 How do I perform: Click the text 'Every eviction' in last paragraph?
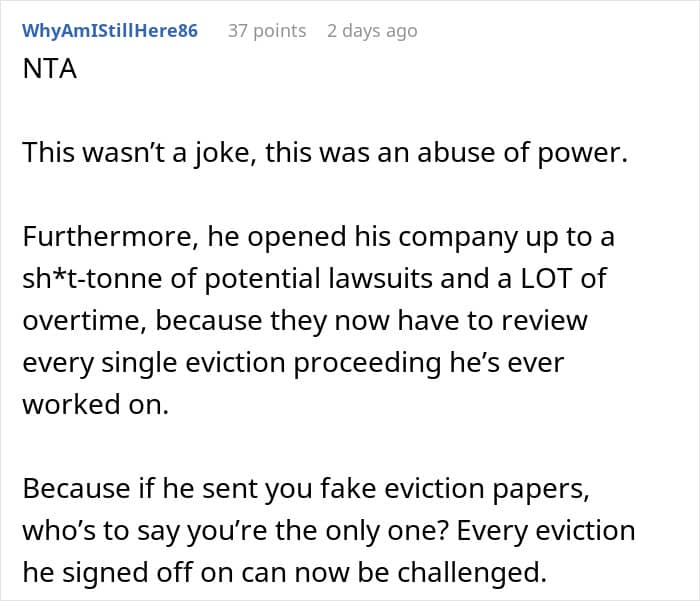tap(546, 530)
